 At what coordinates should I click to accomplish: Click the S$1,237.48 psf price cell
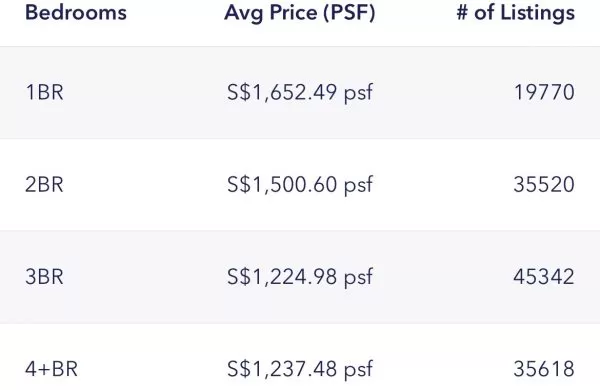[x=300, y=370]
